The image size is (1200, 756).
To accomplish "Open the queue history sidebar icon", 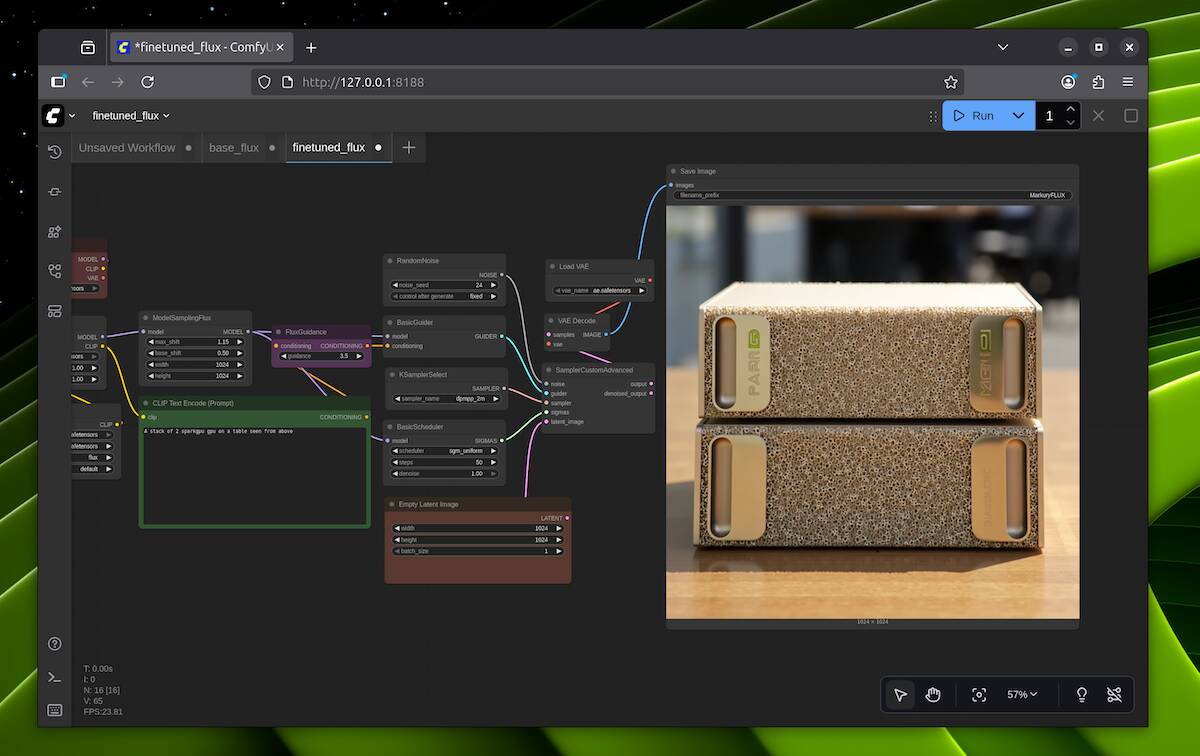I will coord(55,152).
